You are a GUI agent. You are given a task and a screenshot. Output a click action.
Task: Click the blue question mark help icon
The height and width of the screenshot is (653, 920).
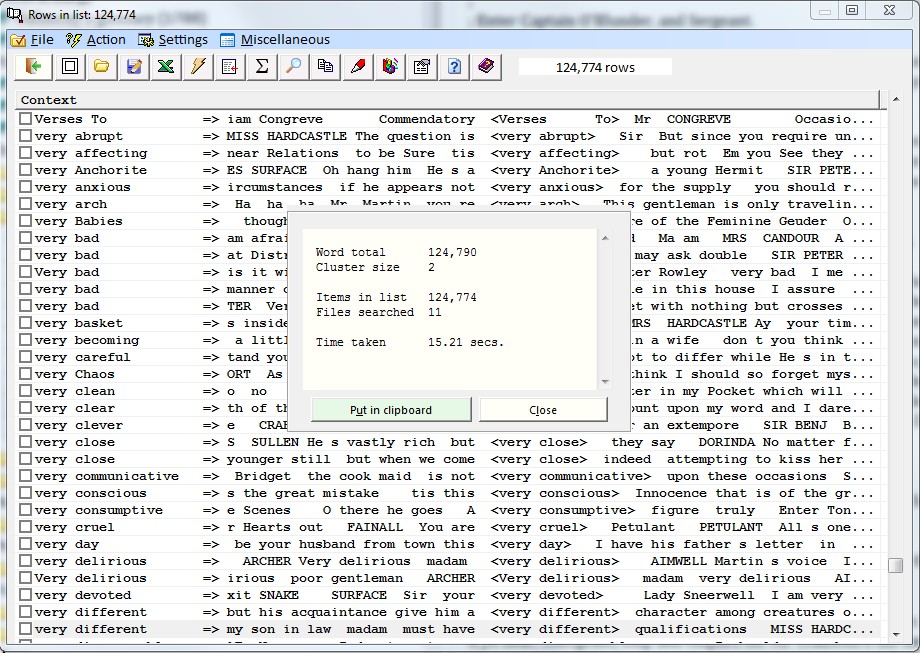454,67
